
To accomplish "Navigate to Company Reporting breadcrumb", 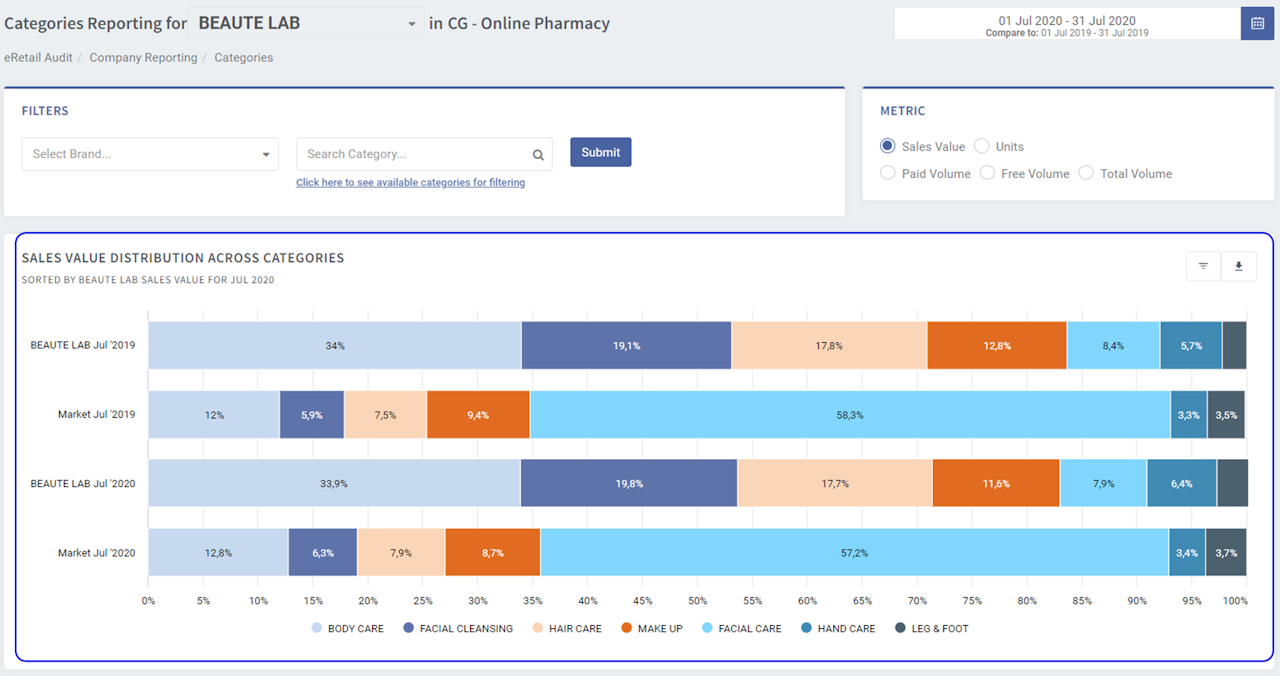I will point(143,58).
